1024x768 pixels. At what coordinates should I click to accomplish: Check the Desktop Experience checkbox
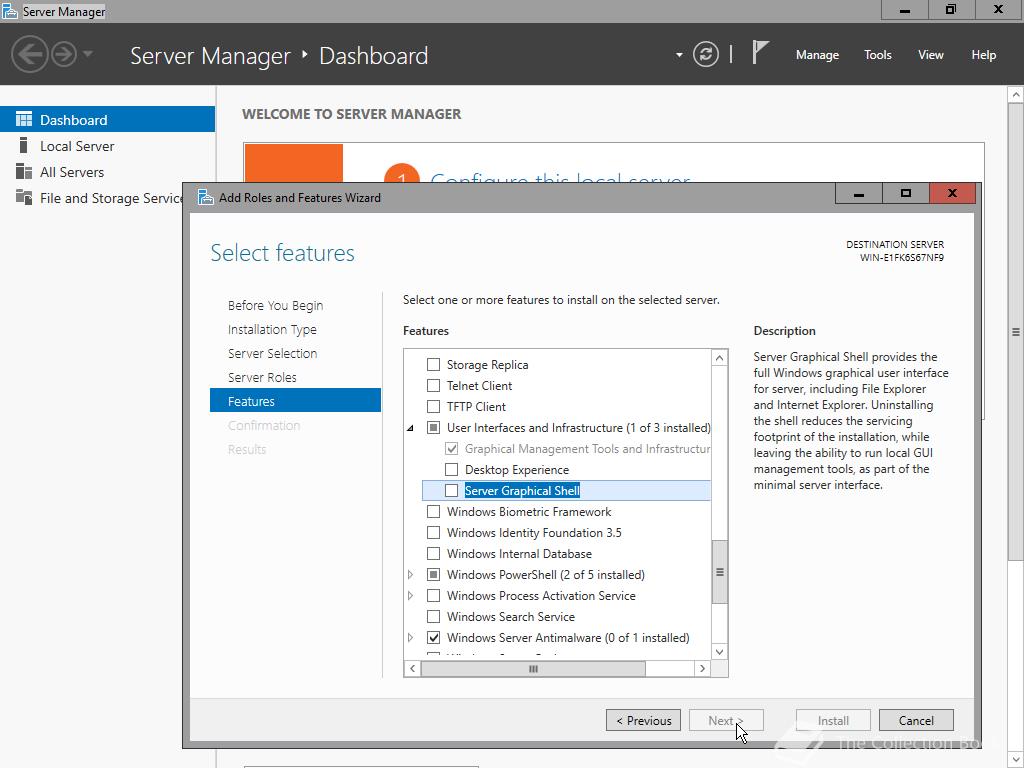[x=451, y=470]
